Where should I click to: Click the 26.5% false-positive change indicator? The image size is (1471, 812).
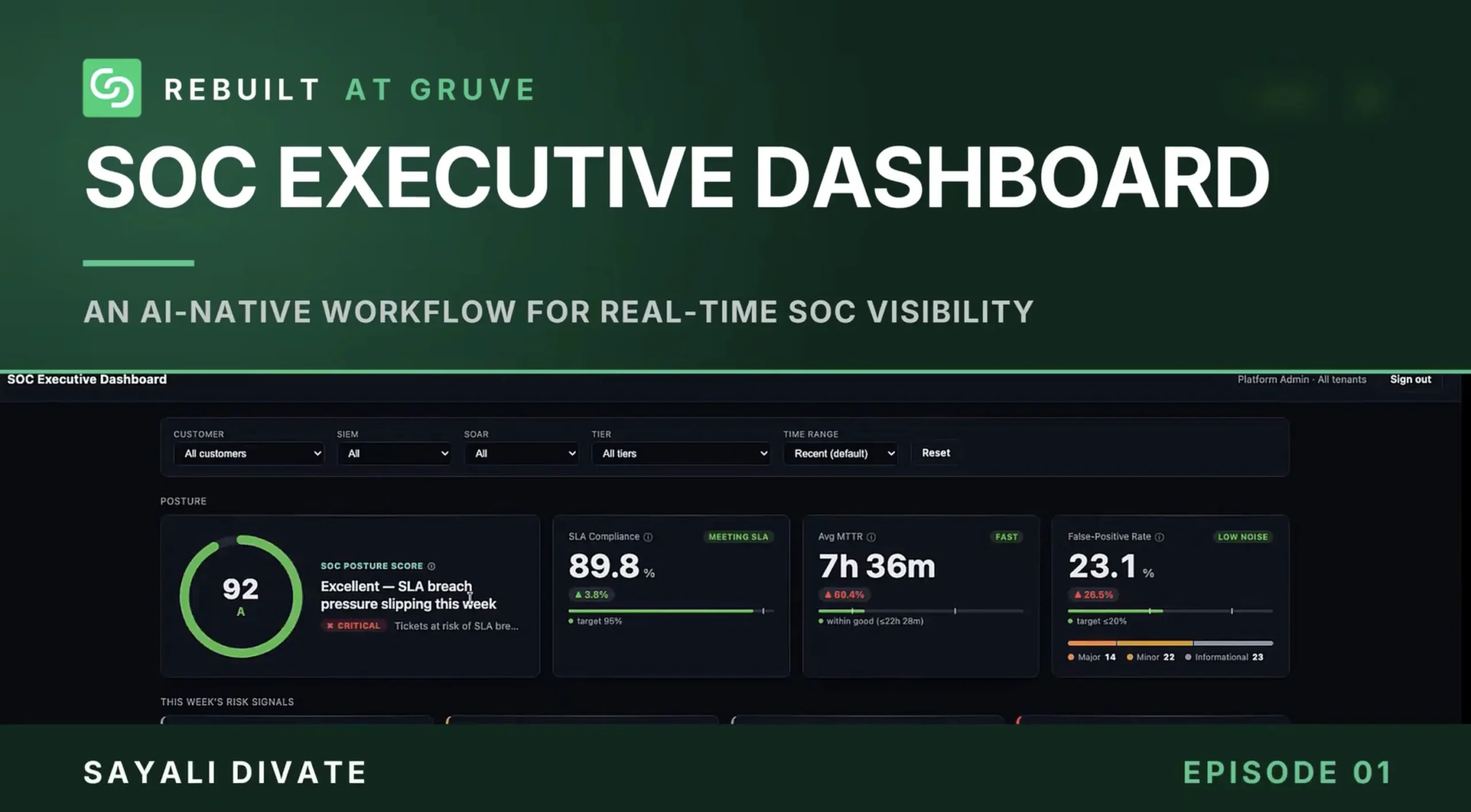click(1093, 595)
